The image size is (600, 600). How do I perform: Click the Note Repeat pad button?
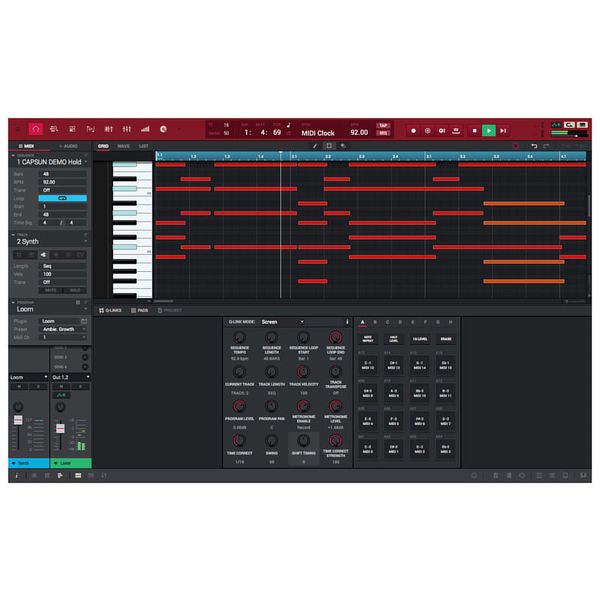(368, 339)
